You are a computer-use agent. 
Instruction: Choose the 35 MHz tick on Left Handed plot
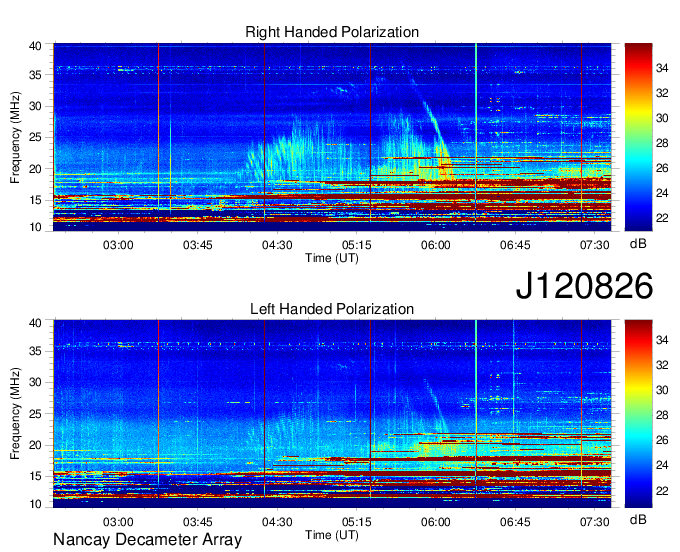pyautogui.click(x=36, y=351)
